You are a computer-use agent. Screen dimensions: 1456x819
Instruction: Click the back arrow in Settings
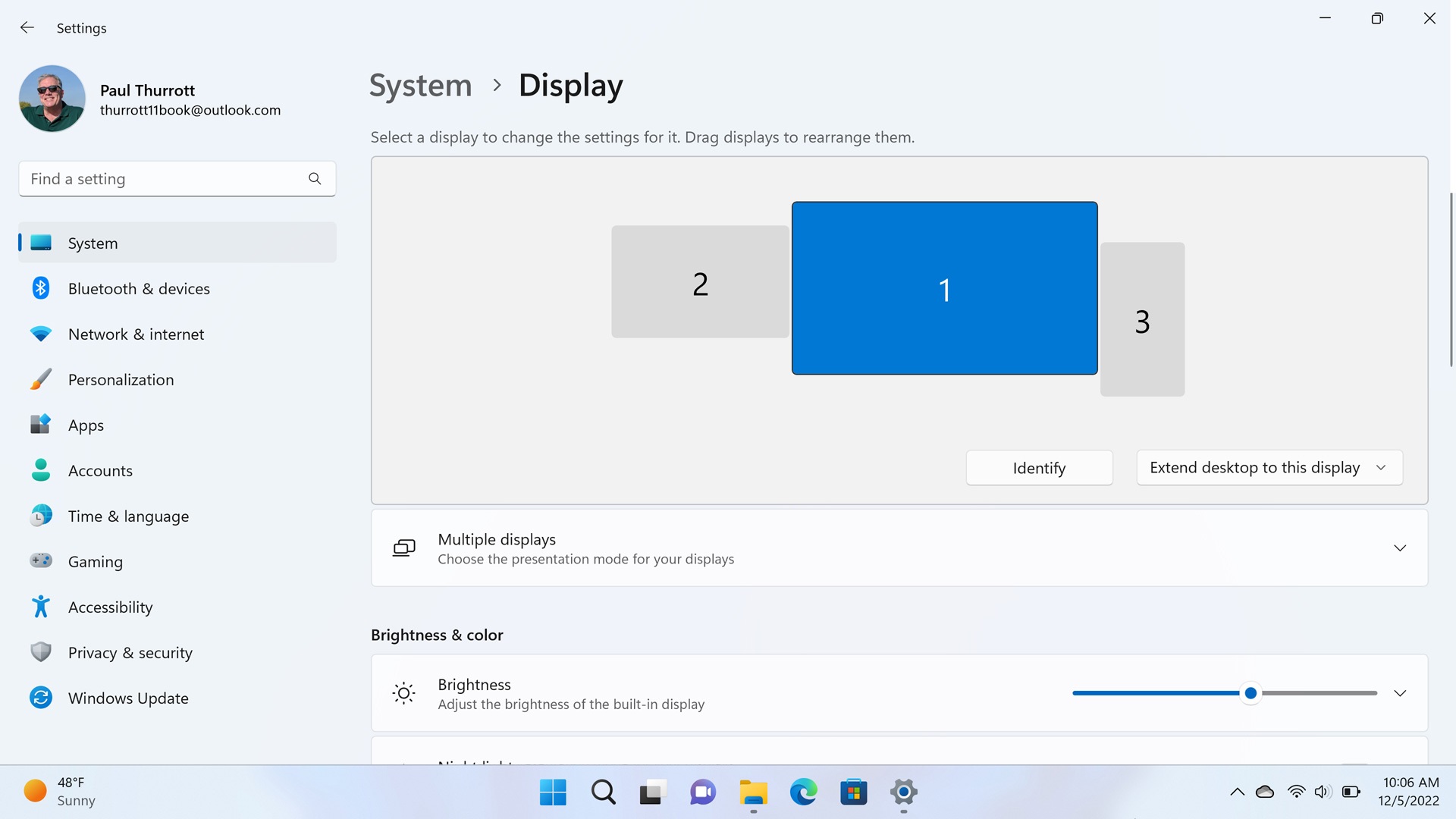[27, 28]
